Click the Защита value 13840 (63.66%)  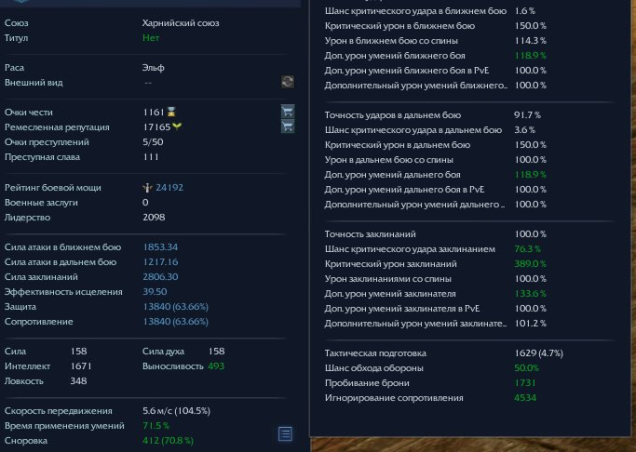click(x=176, y=307)
